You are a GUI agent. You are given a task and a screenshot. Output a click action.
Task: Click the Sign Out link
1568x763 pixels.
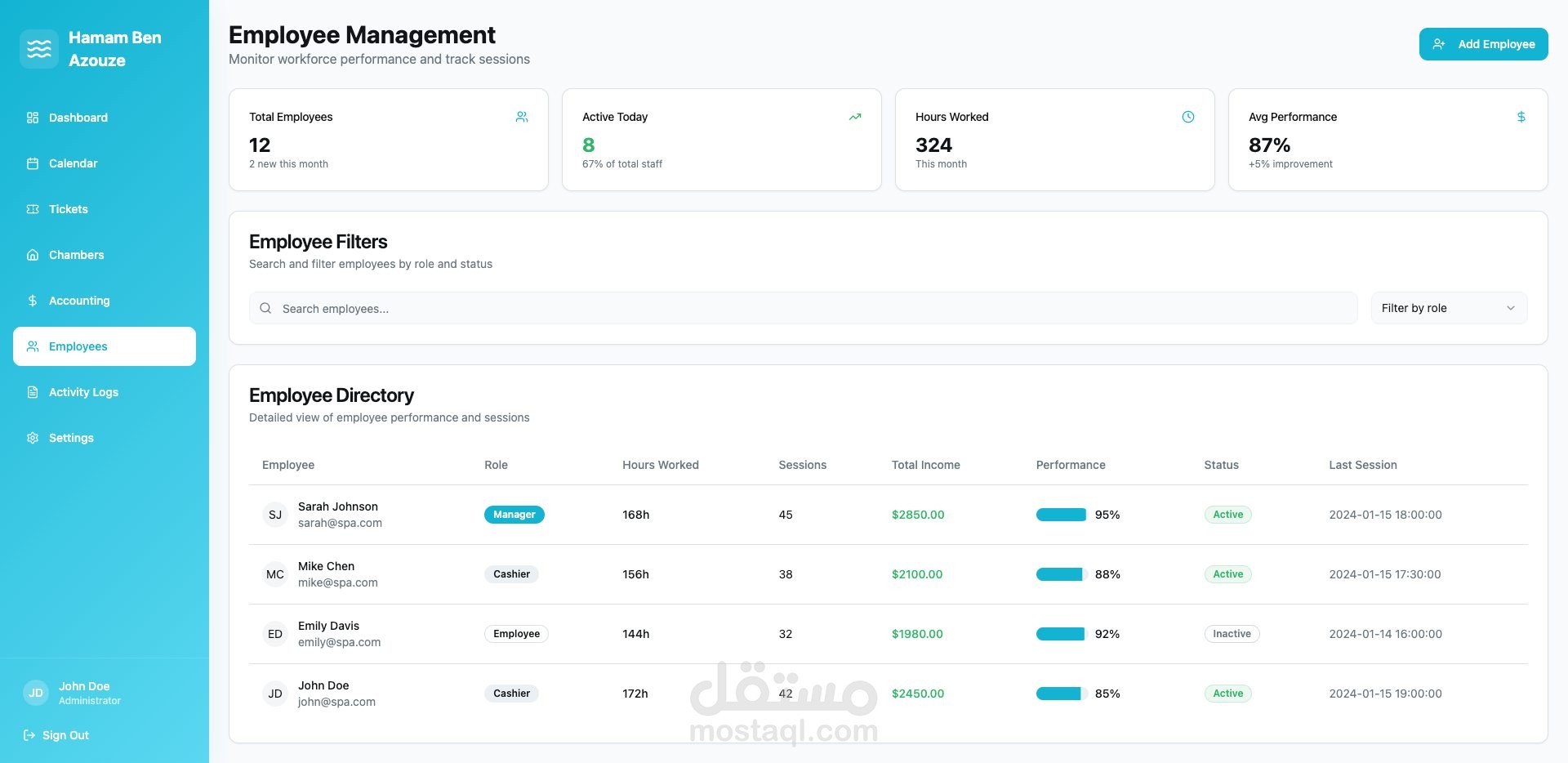click(56, 735)
